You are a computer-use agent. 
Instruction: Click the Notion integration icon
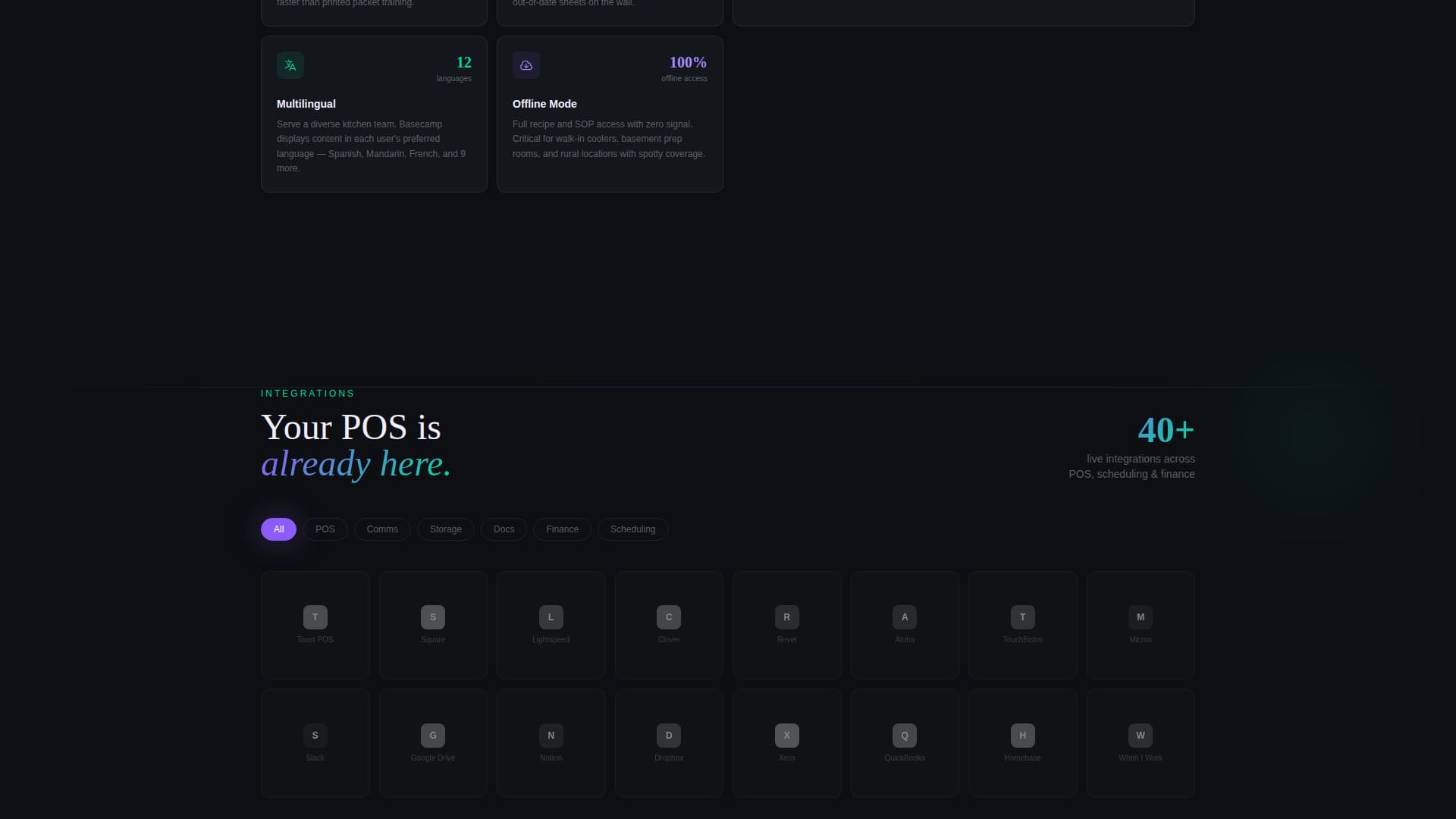[551, 736]
